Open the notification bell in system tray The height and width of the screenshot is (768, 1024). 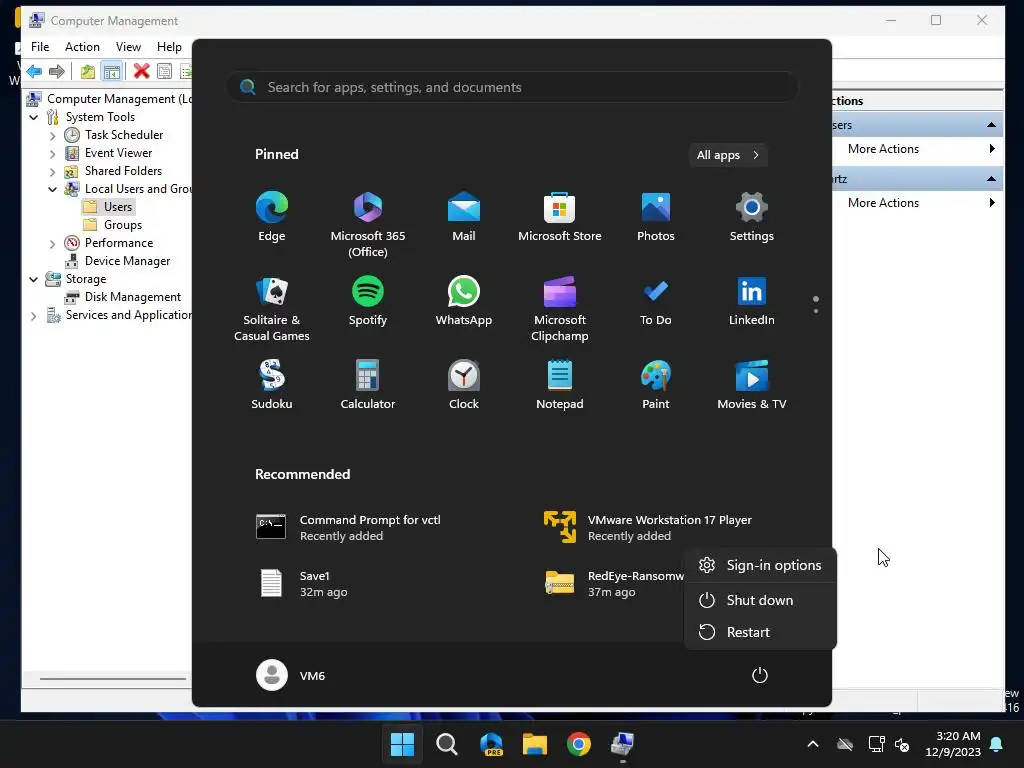(x=997, y=744)
